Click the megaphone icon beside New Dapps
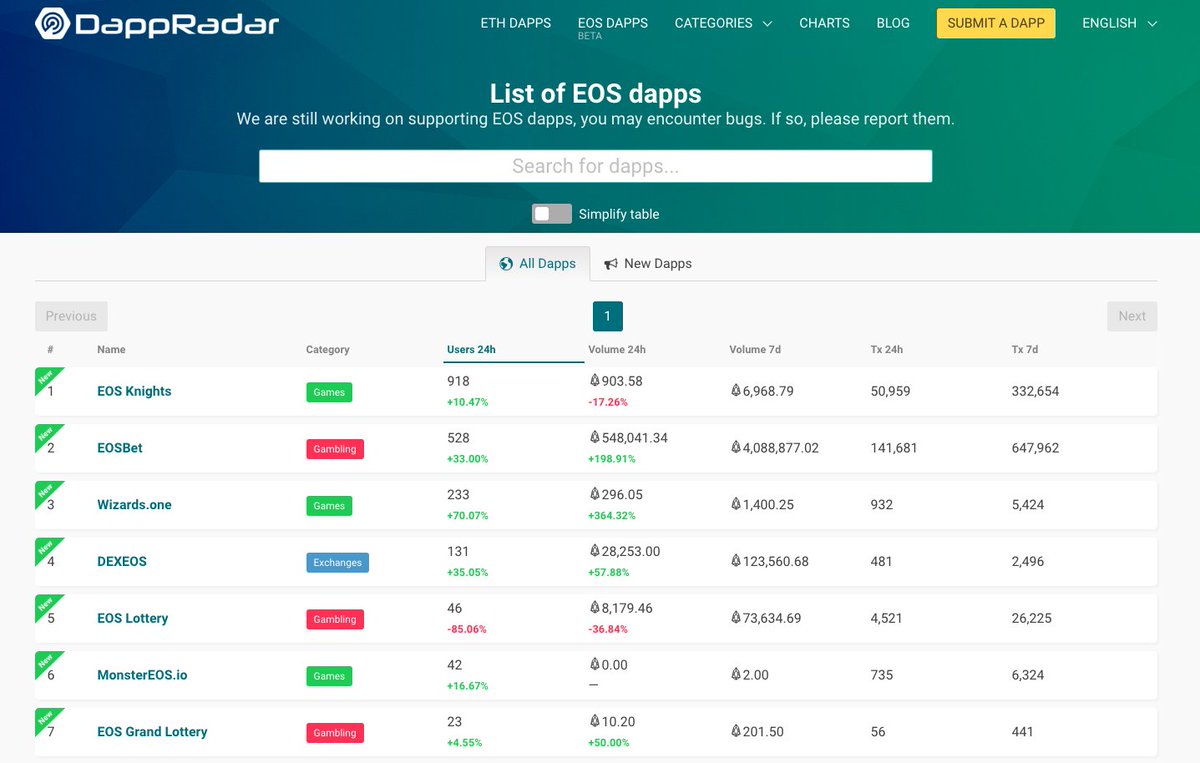 [614, 263]
